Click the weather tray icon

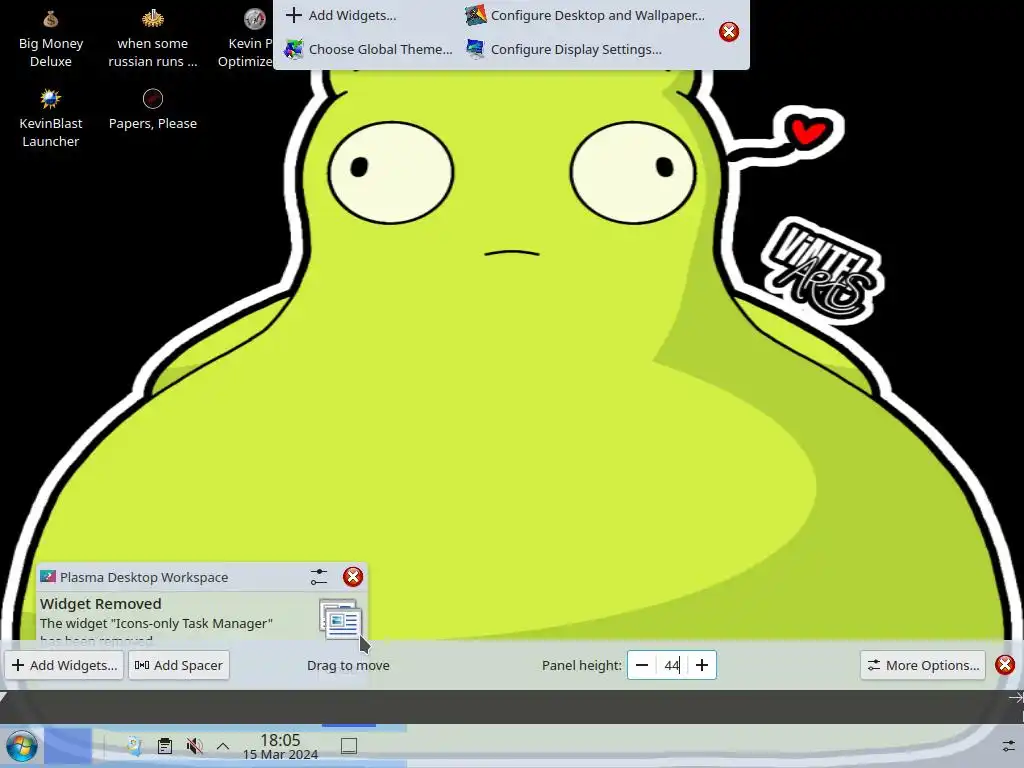pos(134,746)
